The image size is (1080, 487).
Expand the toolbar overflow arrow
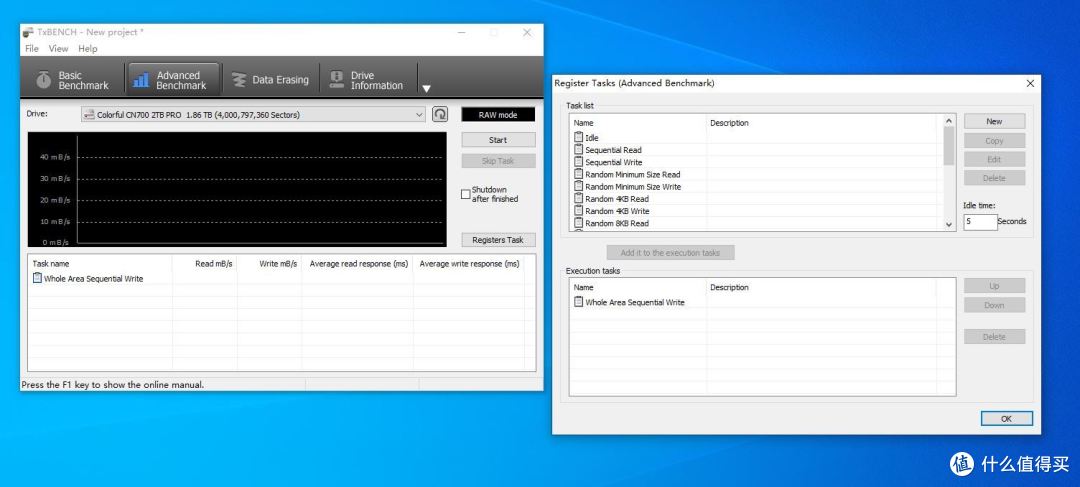click(426, 88)
